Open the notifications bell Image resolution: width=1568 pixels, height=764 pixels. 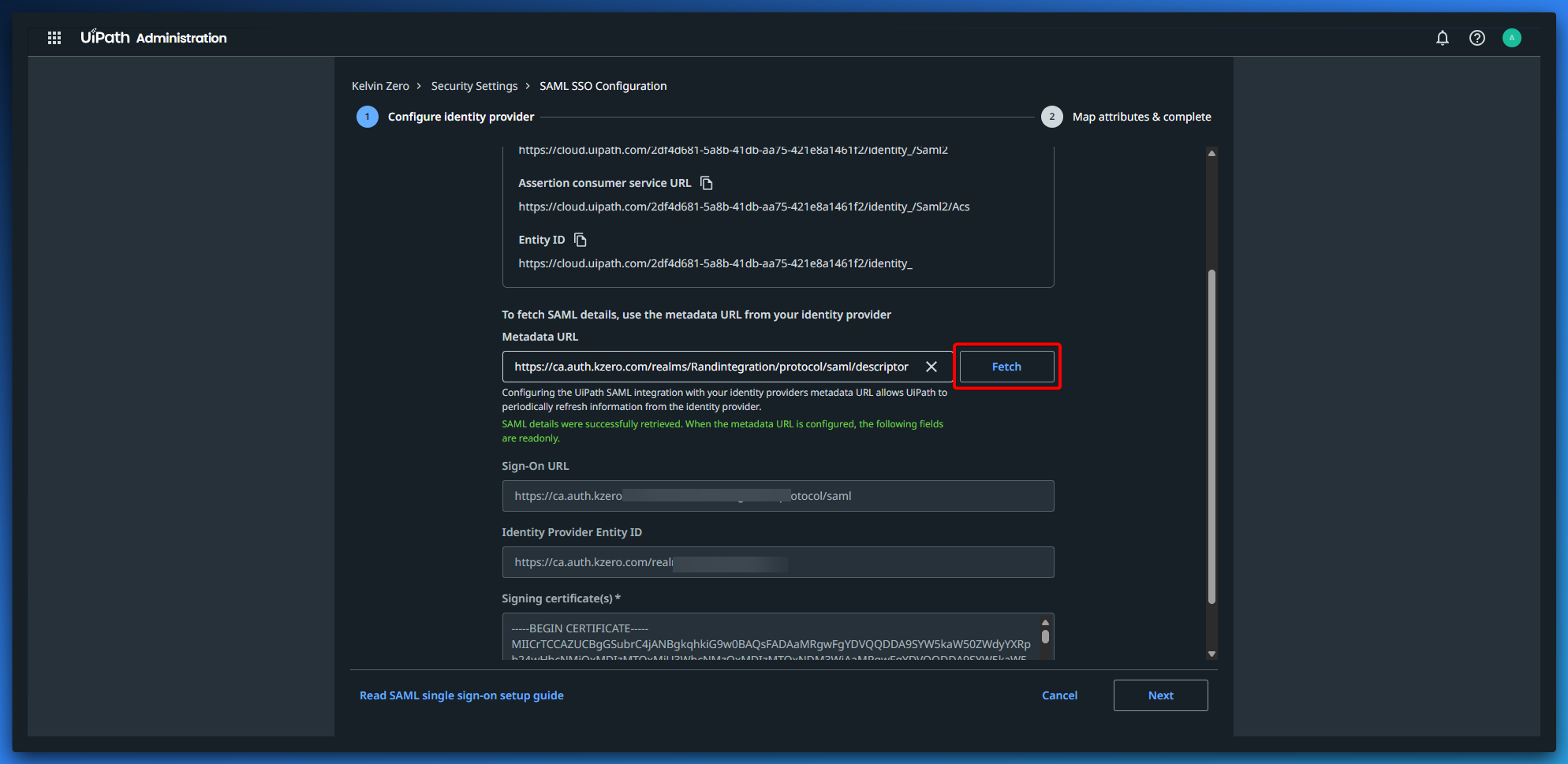point(1443,38)
